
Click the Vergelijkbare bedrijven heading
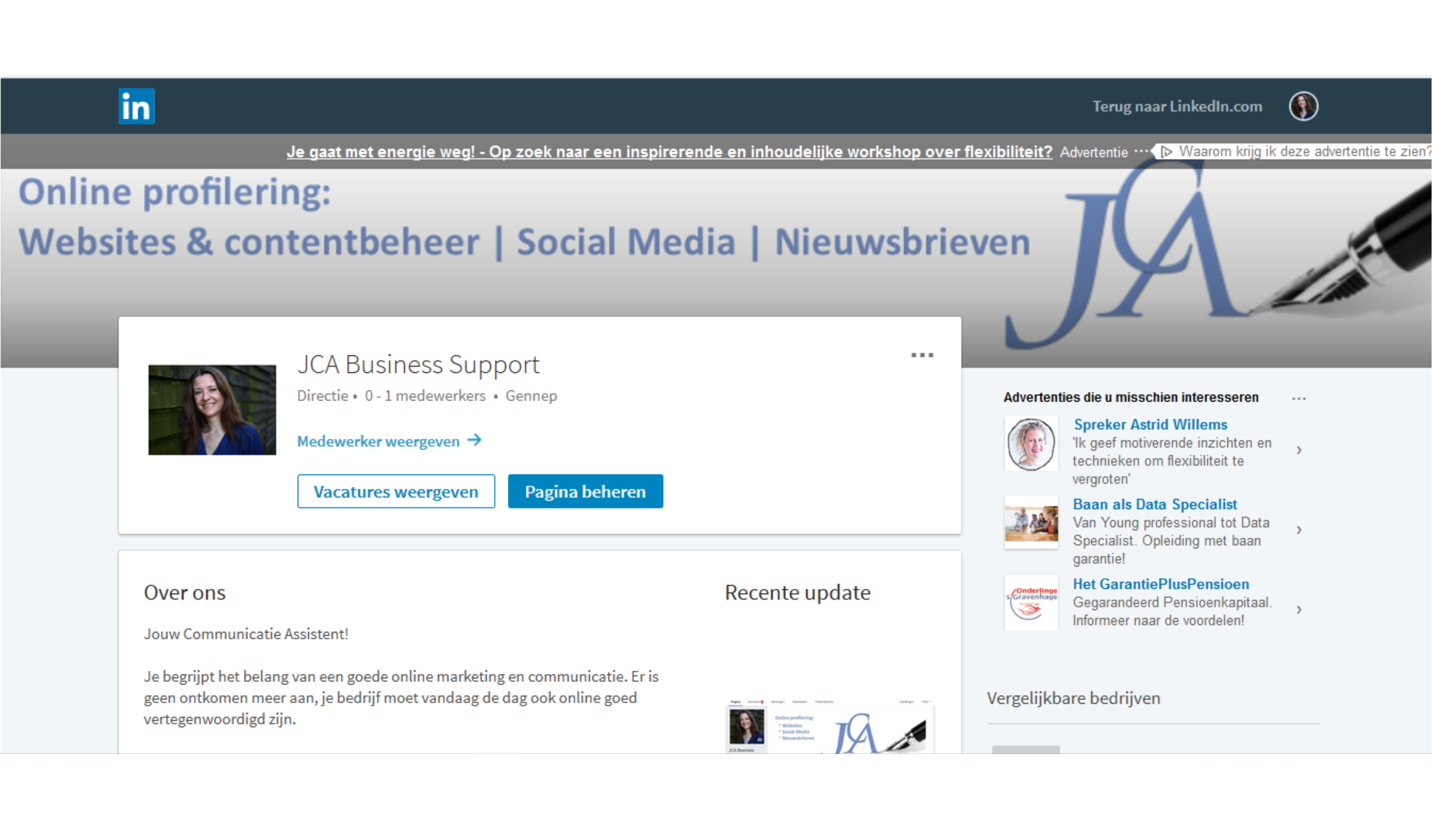[1073, 698]
